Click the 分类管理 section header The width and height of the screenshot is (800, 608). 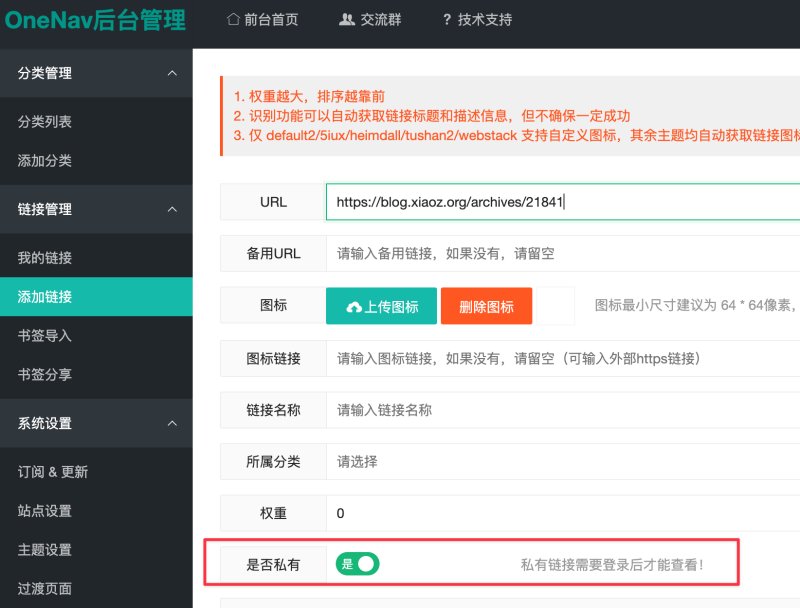tap(96, 73)
